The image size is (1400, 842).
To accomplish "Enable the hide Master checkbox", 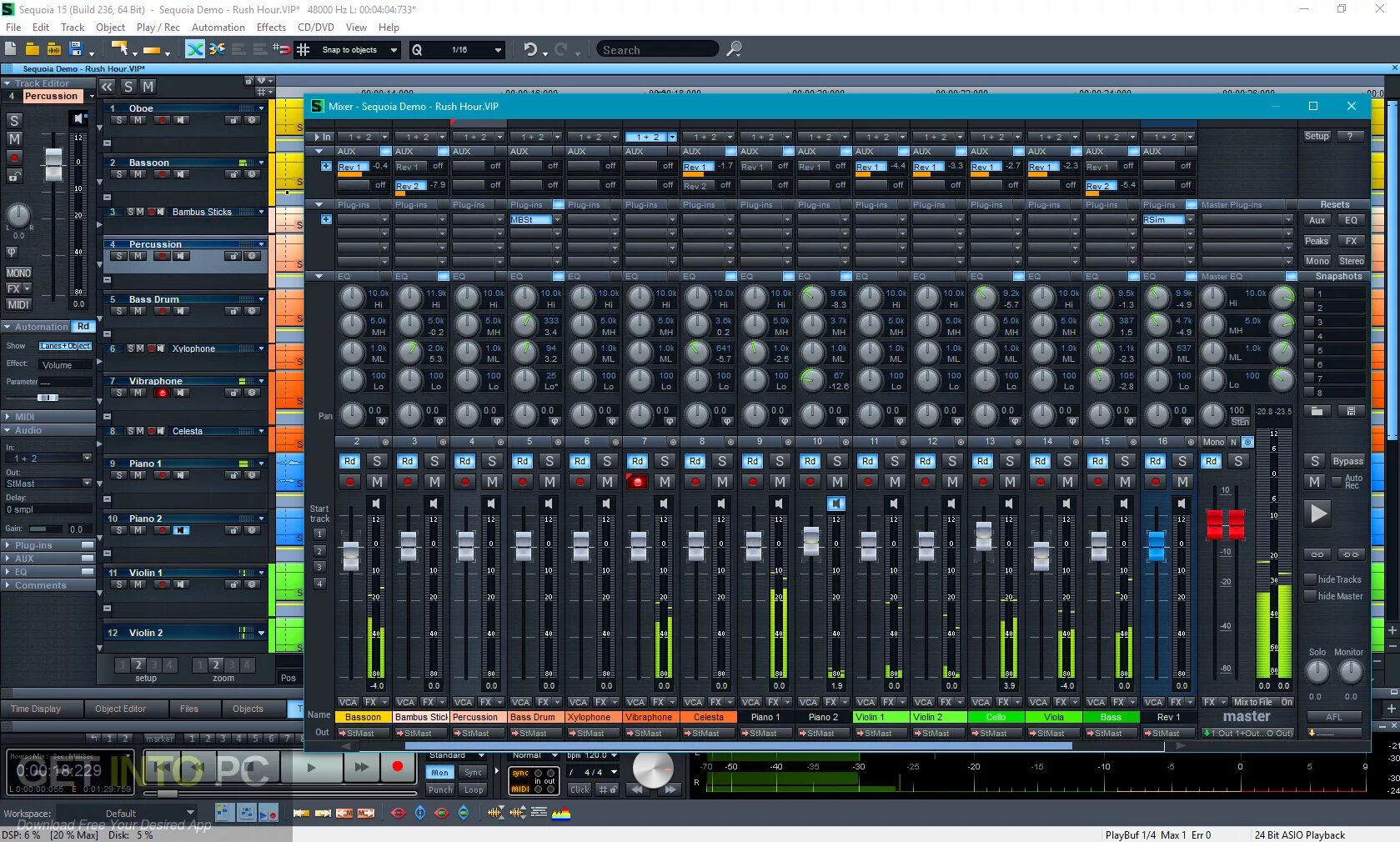I will 1309,596.
